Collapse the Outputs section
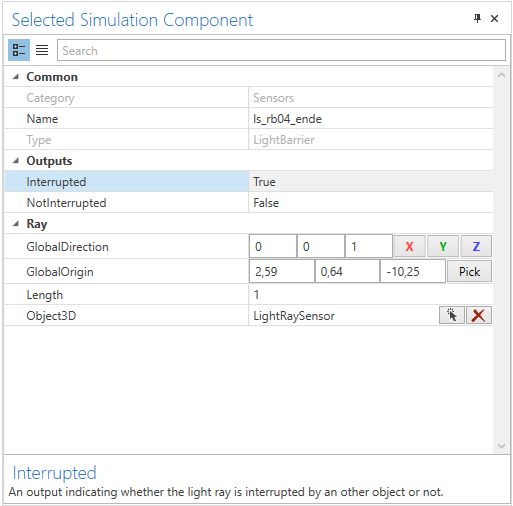513x506 pixels. click(x=16, y=161)
